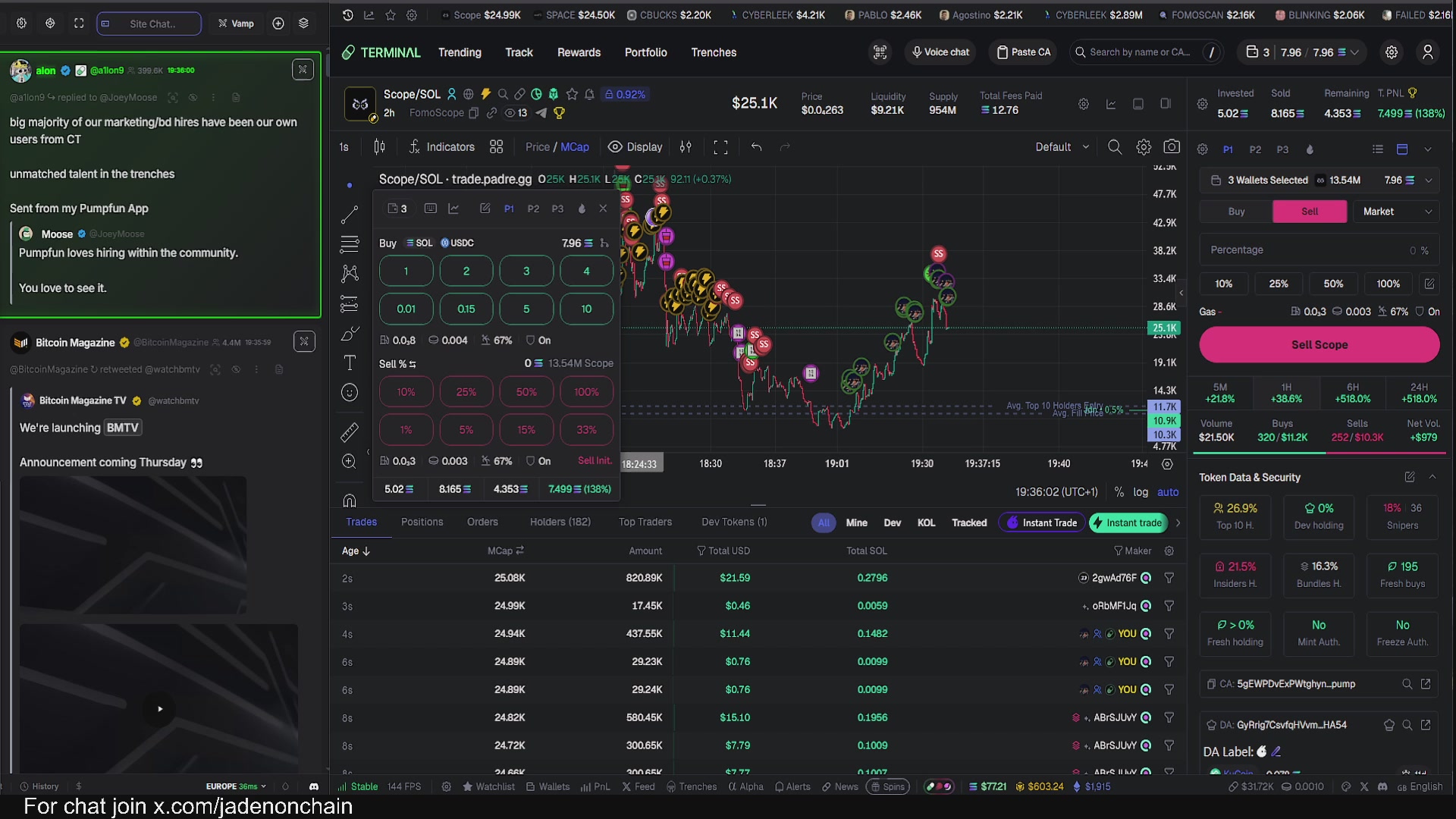Select the ruler measure tool
Screen dimensions: 1456x819
pyautogui.click(x=350, y=432)
